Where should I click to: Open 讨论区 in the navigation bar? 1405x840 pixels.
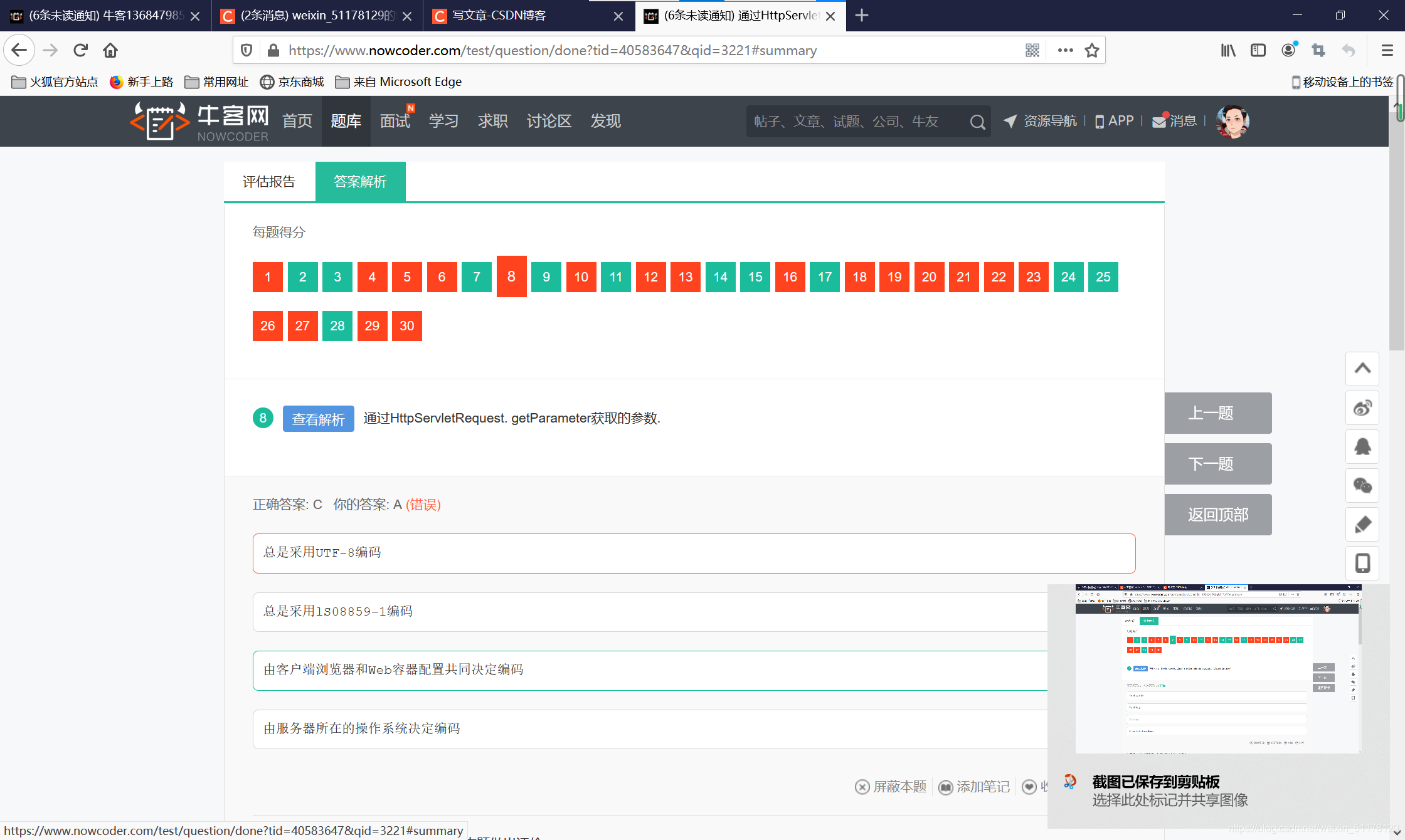[x=549, y=121]
